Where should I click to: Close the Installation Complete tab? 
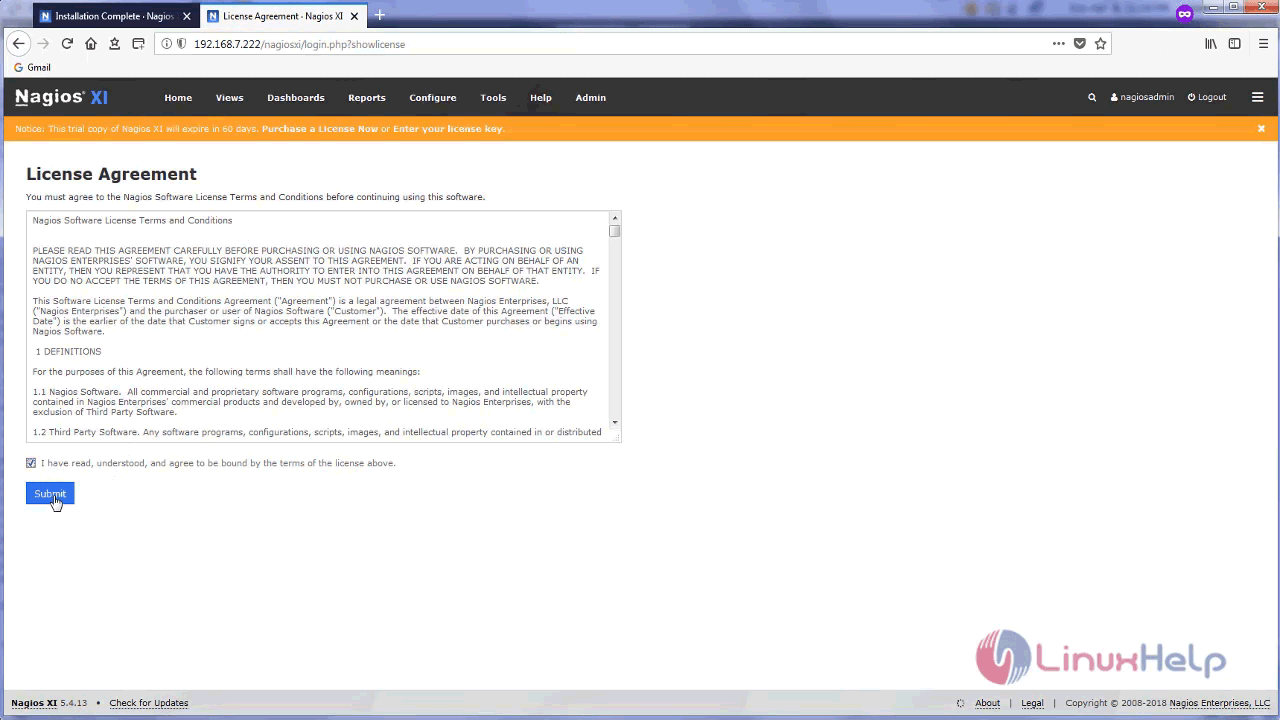tap(186, 16)
